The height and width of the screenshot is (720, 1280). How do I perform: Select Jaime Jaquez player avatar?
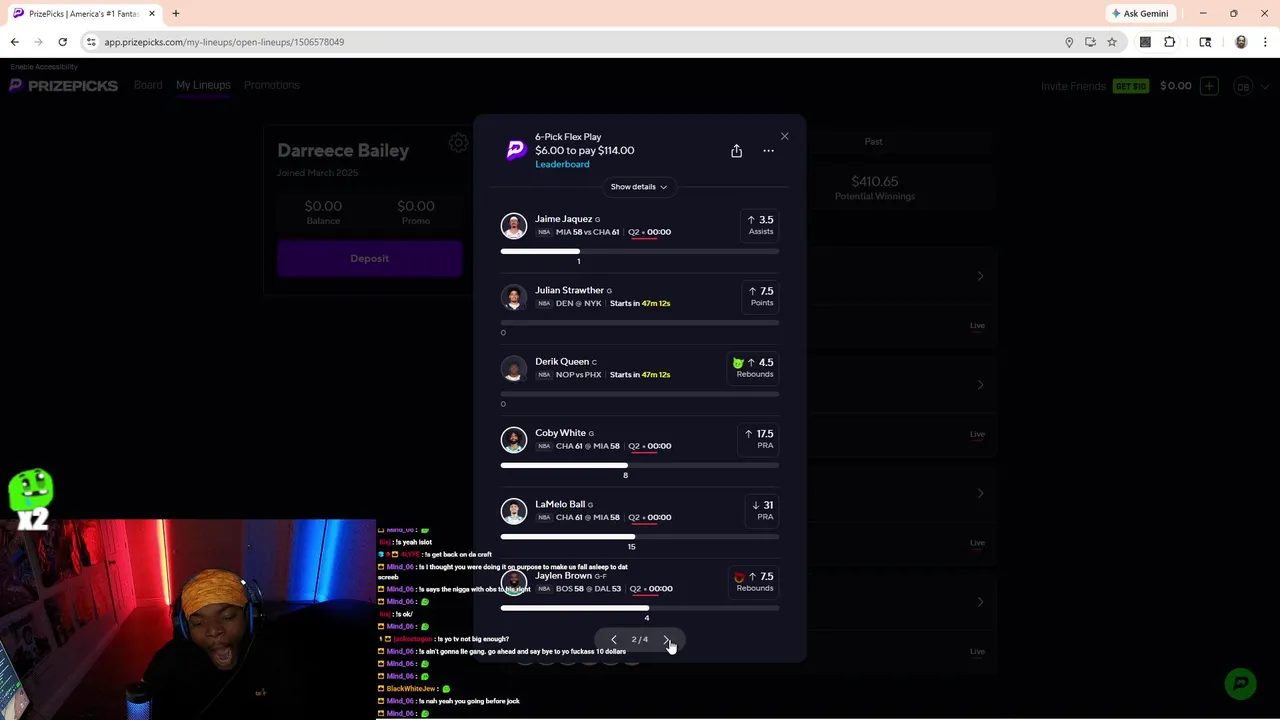(514, 226)
